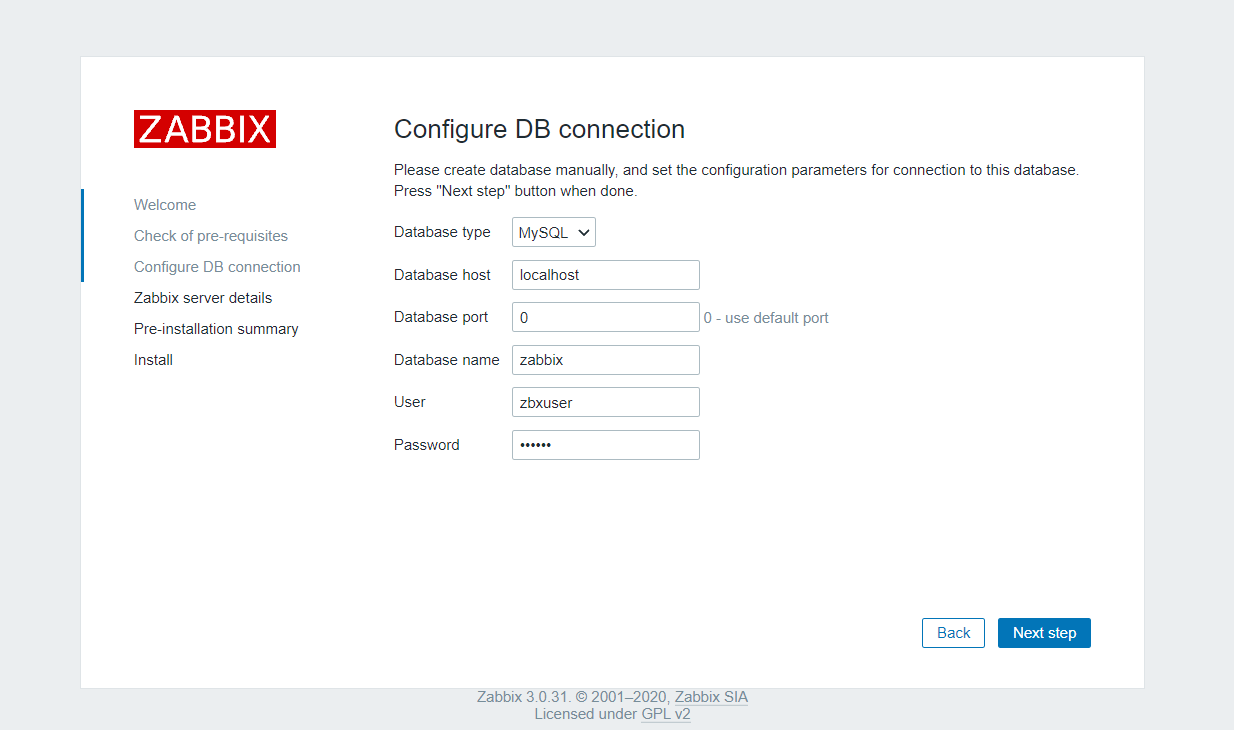Click the User label
Screen dimensions: 1234x730
click(410, 402)
